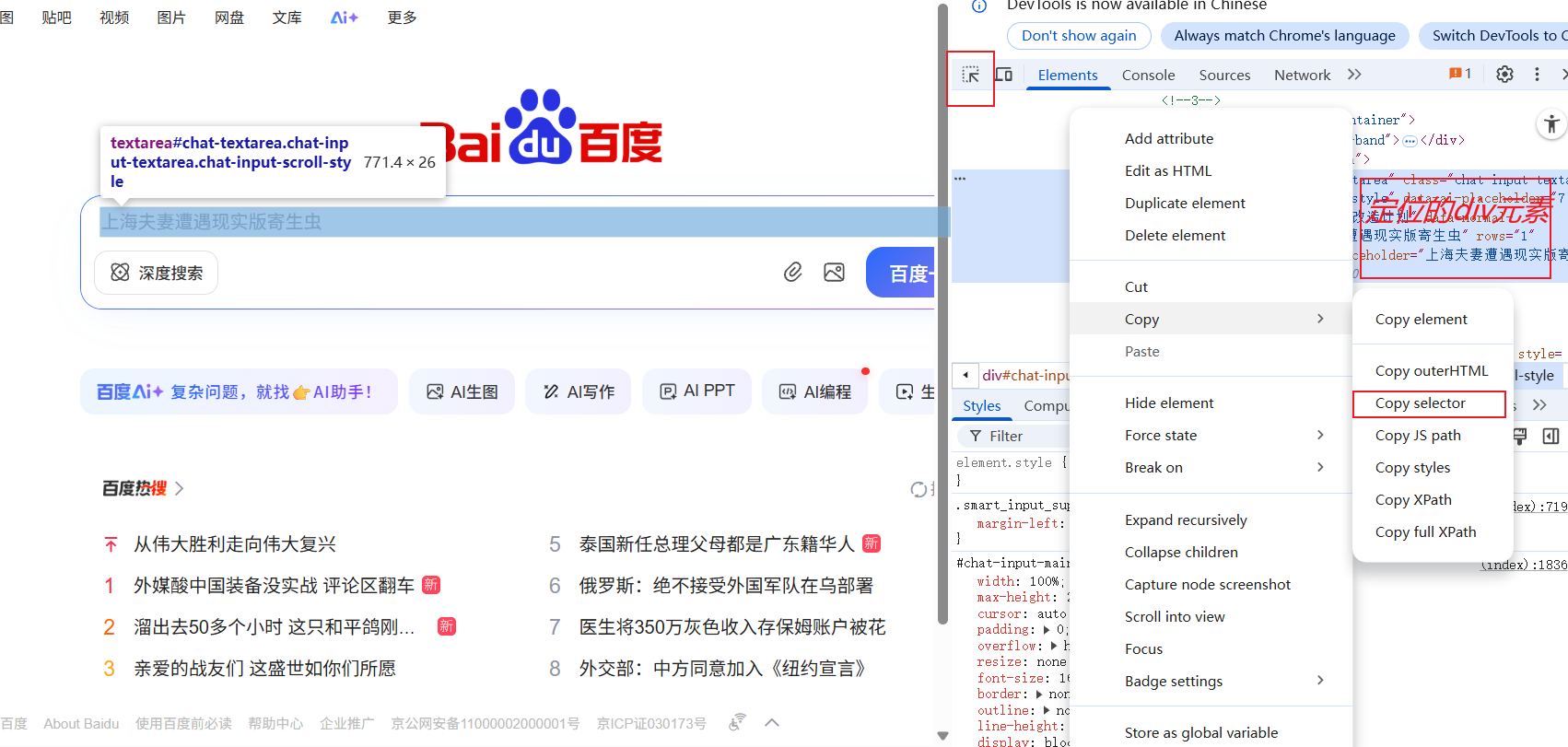1568x747 pixels.
Task: Select Scroll into view
Action: (1211, 617)
